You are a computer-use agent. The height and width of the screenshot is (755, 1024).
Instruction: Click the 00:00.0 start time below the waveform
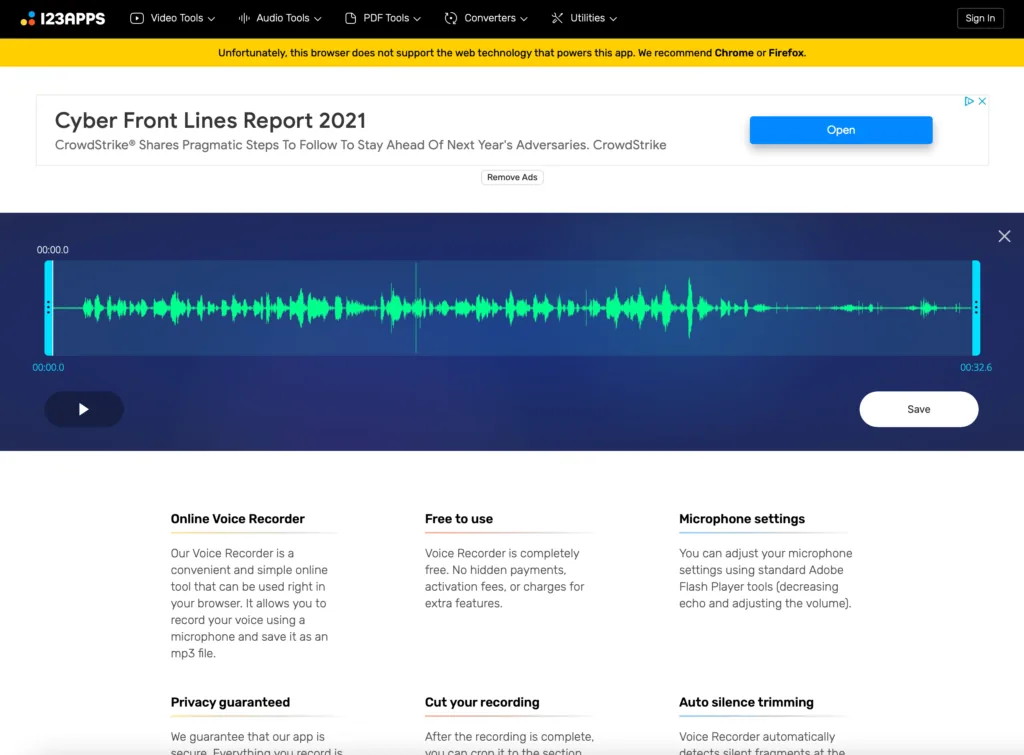pyautogui.click(x=48, y=368)
